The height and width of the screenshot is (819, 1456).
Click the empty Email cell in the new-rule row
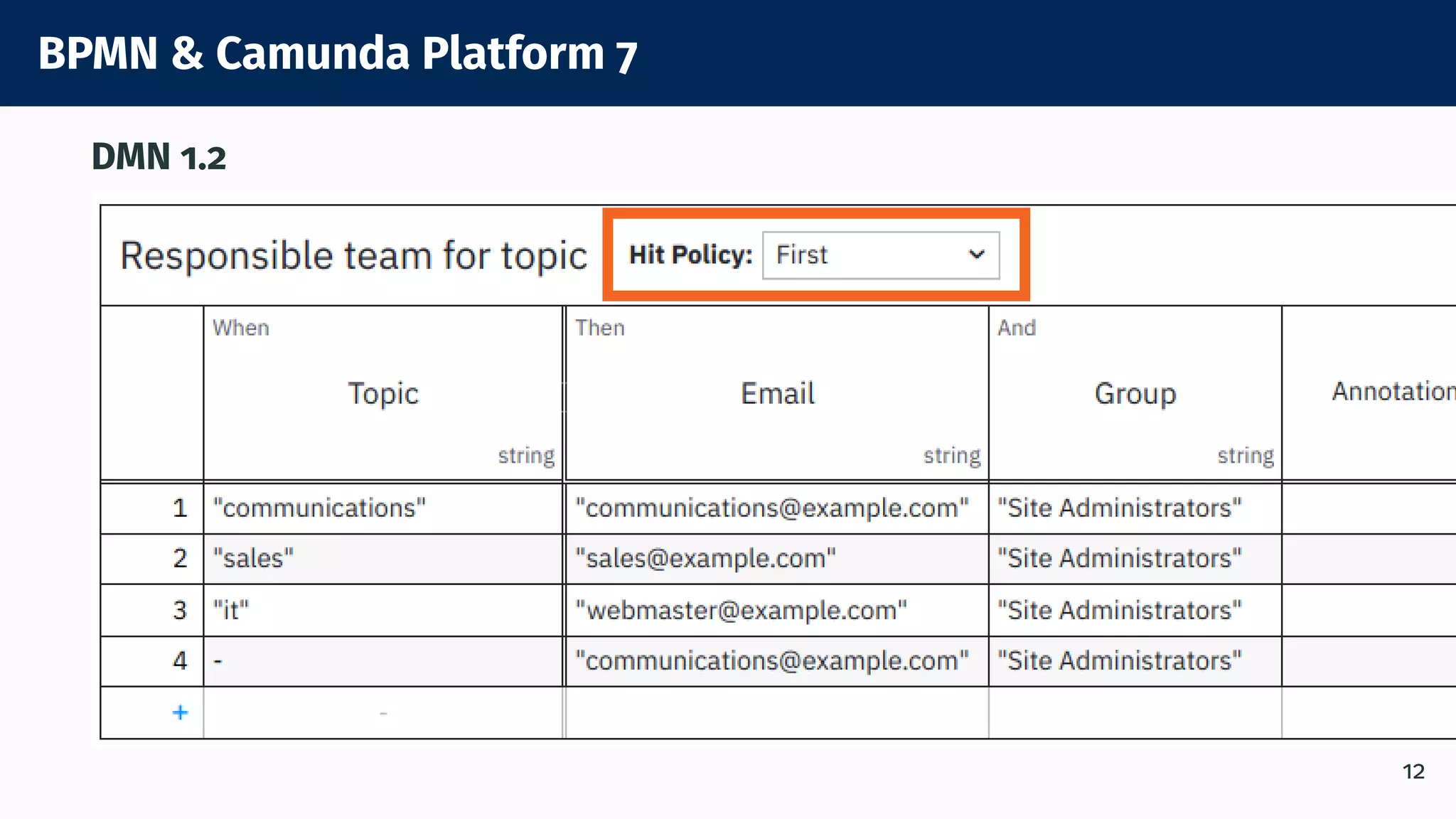777,712
